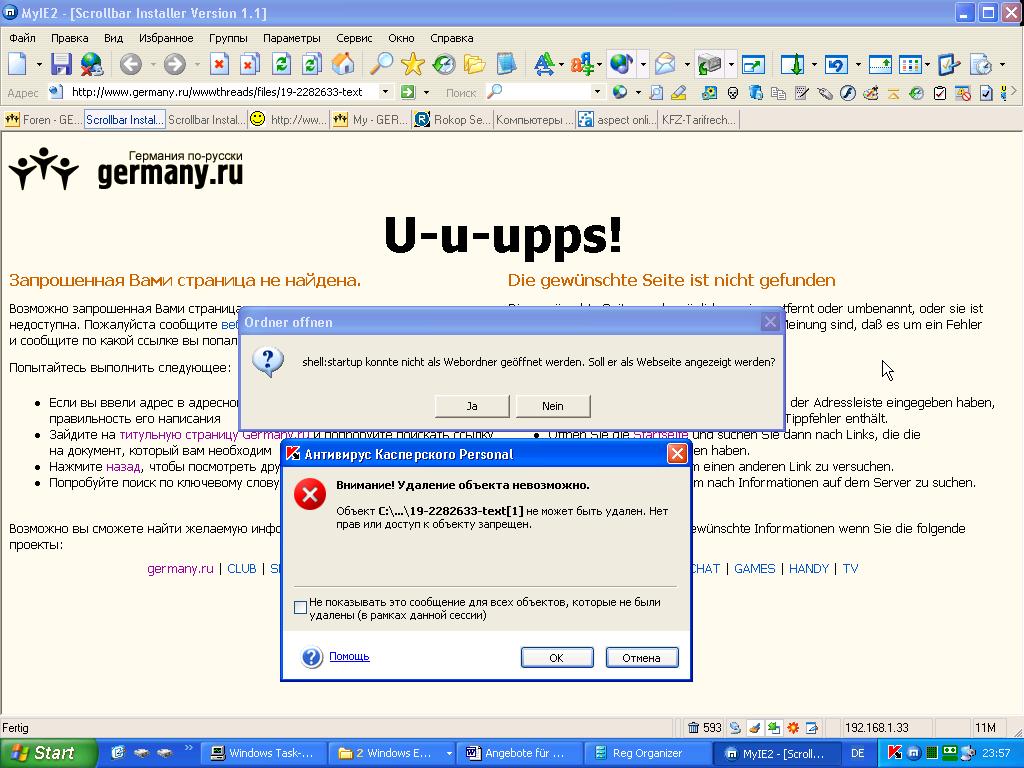
Task: Open Favorites via the star icon
Action: (413, 64)
